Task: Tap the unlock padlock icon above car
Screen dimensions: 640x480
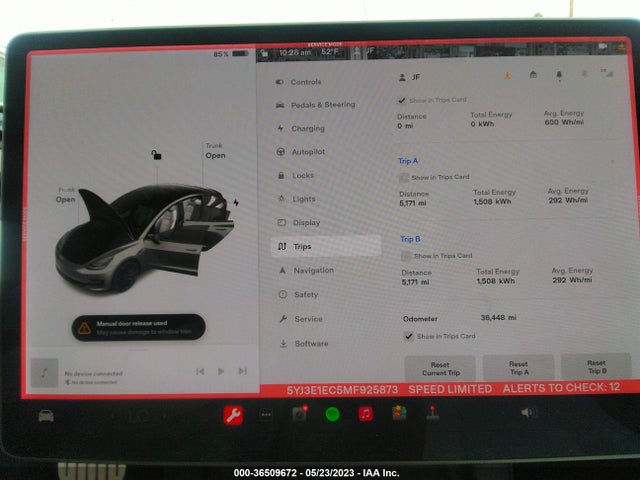Action: [156, 155]
